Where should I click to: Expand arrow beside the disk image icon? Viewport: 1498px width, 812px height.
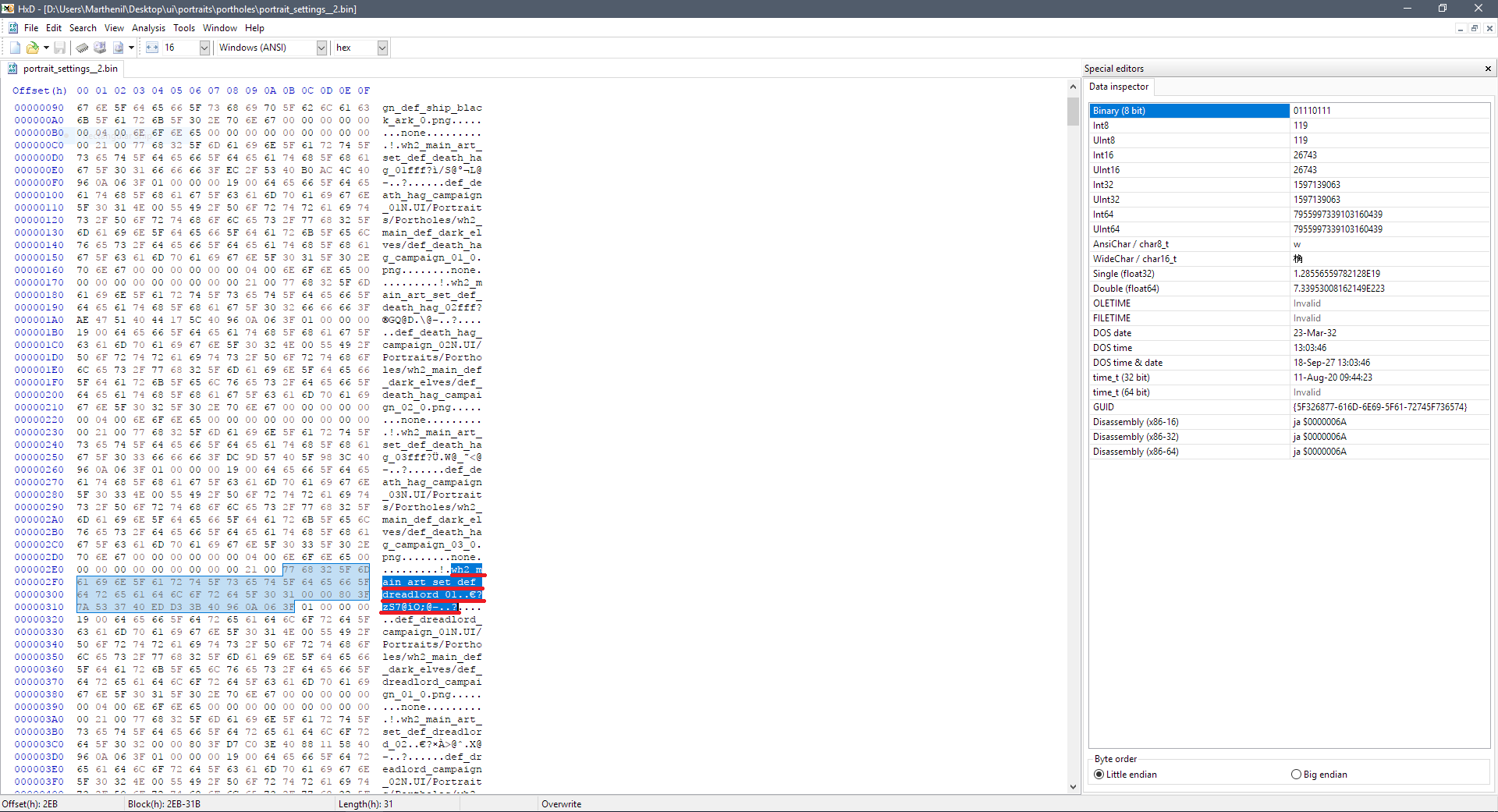point(131,48)
